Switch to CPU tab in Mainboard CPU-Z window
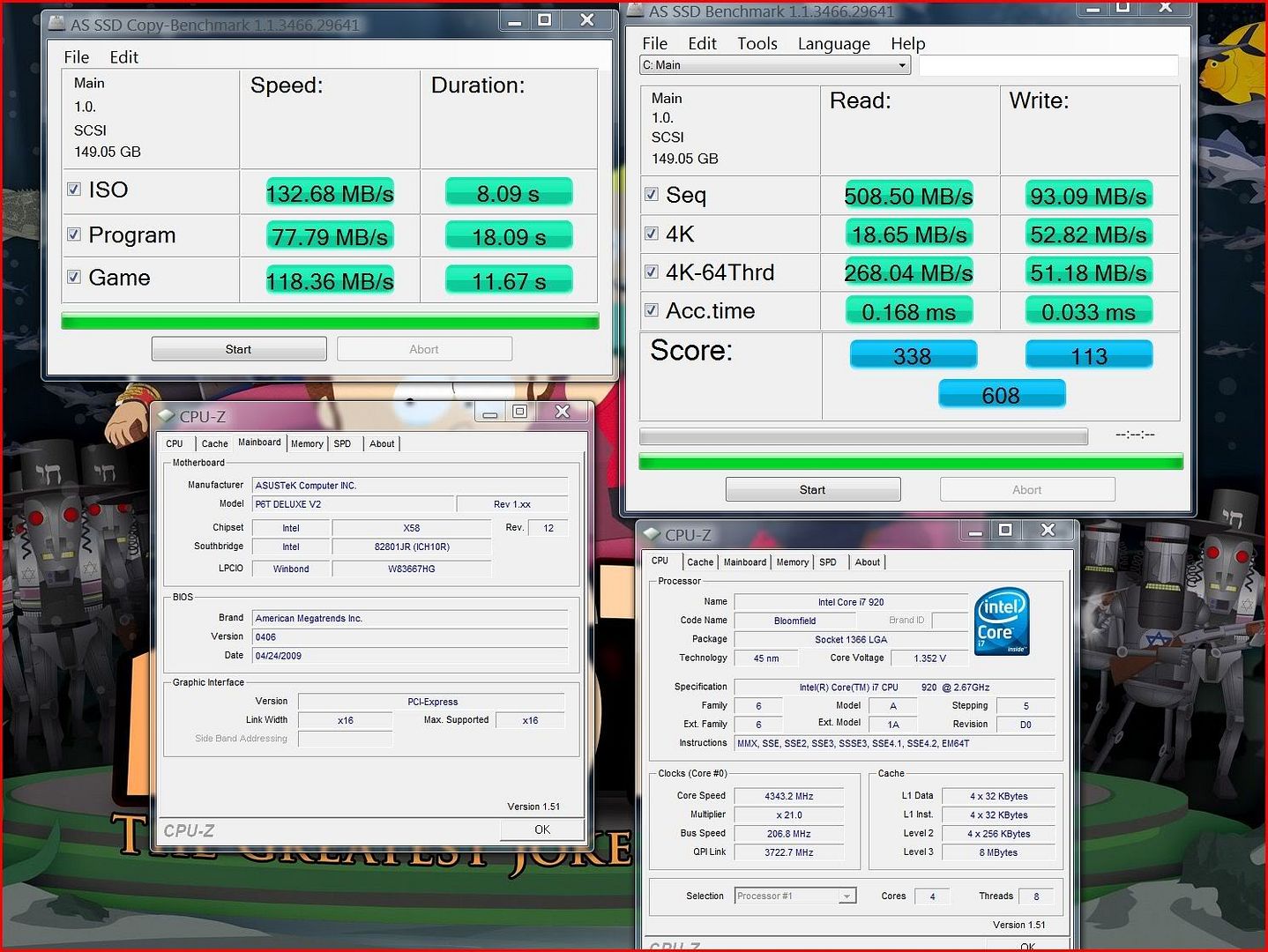This screenshot has width=1268, height=952. tap(175, 443)
